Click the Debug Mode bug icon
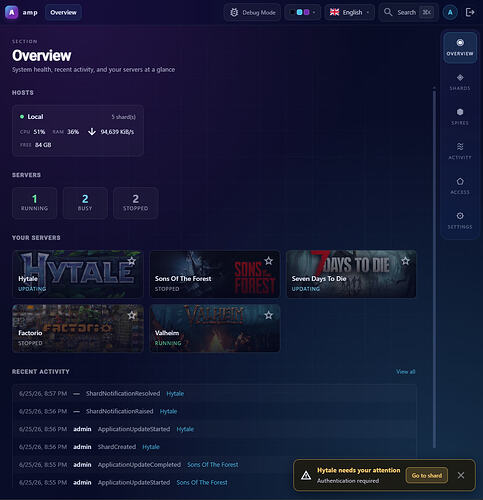Screen dimensions: 483x500 coord(234,12)
